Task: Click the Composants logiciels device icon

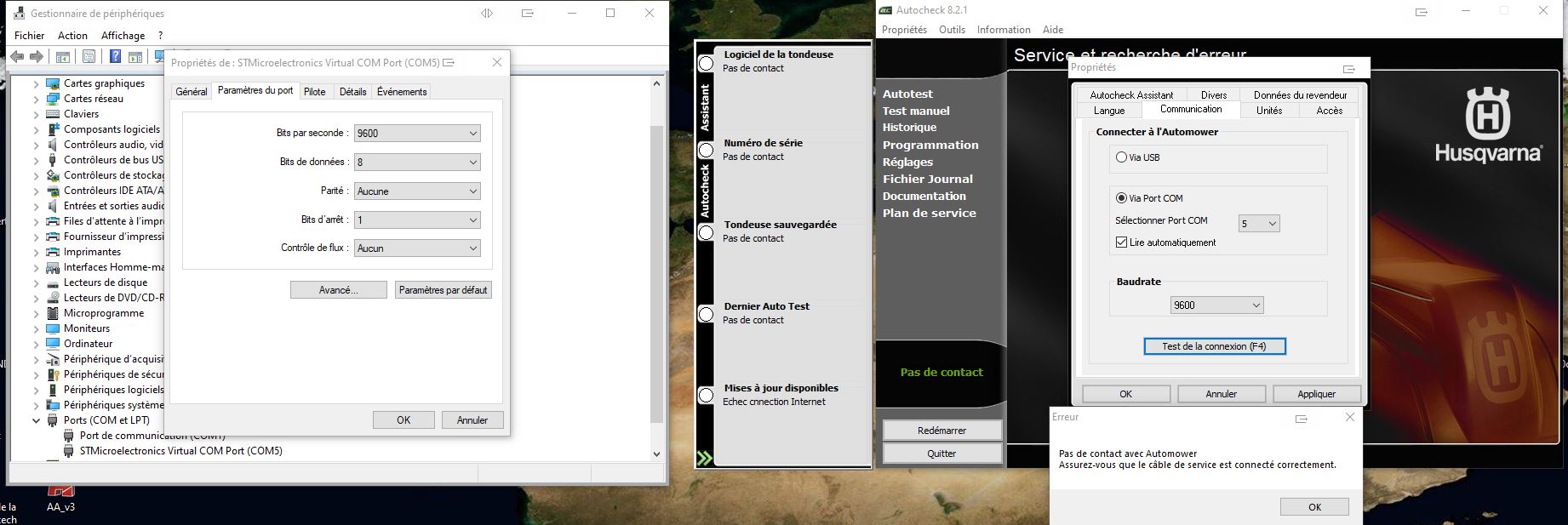Action: click(53, 129)
